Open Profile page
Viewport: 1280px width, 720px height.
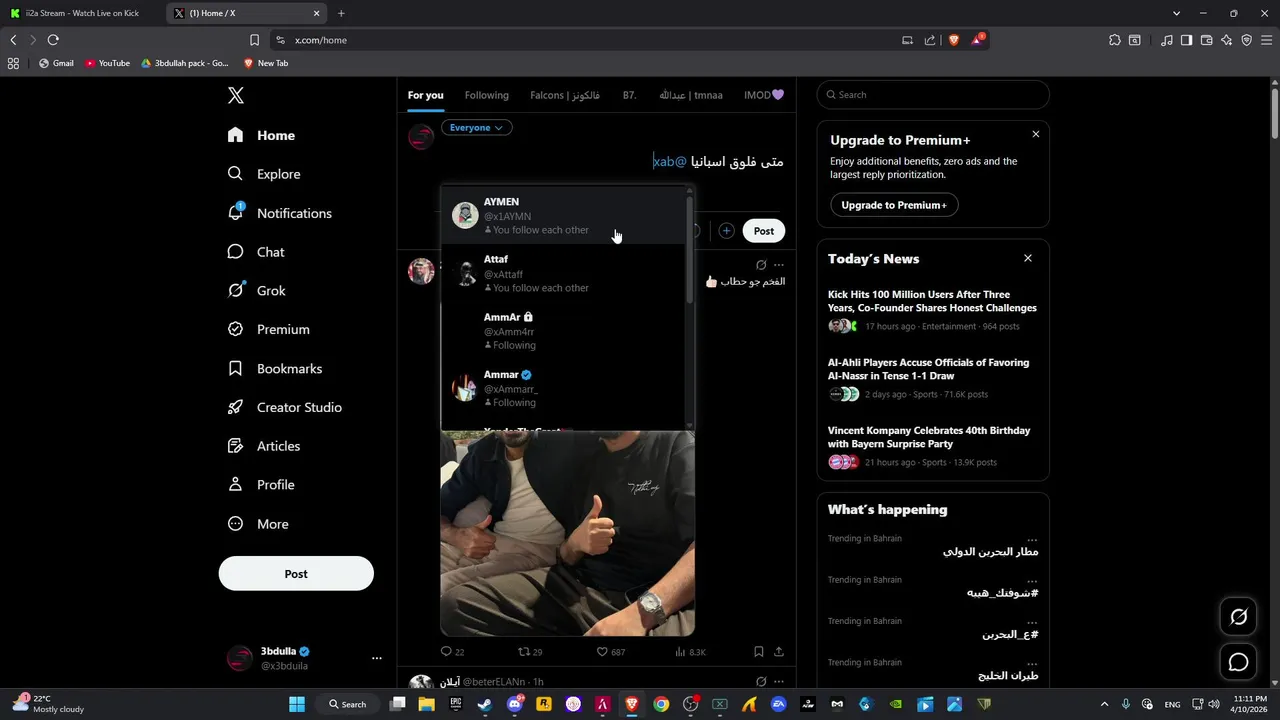pos(261,485)
